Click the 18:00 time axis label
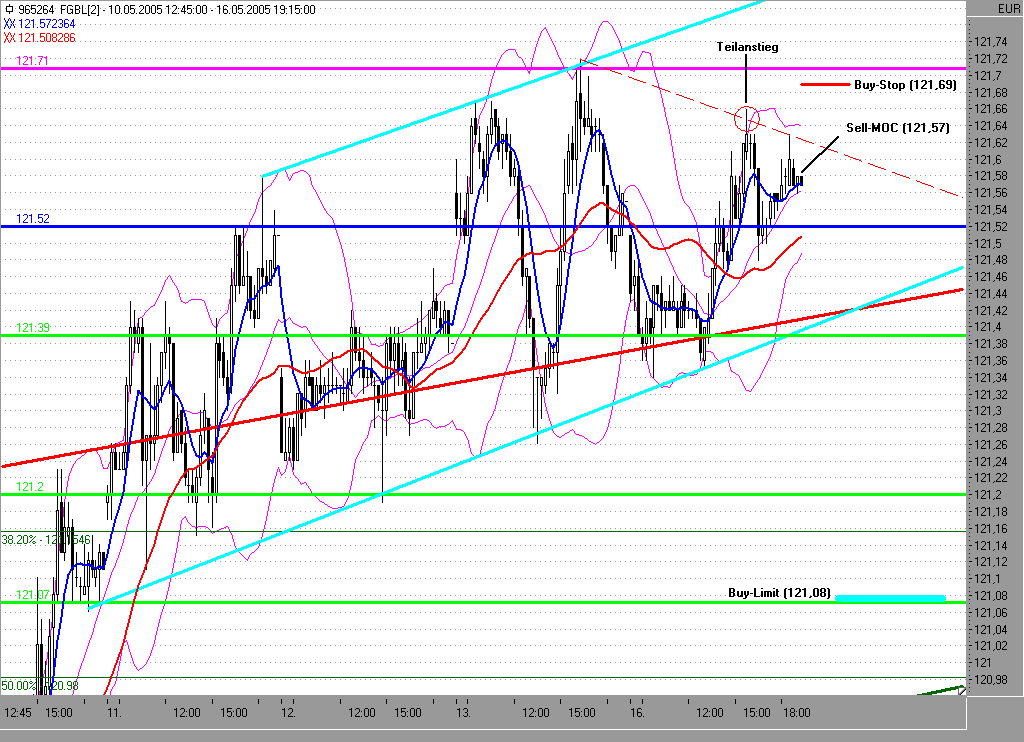The height and width of the screenshot is (742, 1024). coord(797,713)
